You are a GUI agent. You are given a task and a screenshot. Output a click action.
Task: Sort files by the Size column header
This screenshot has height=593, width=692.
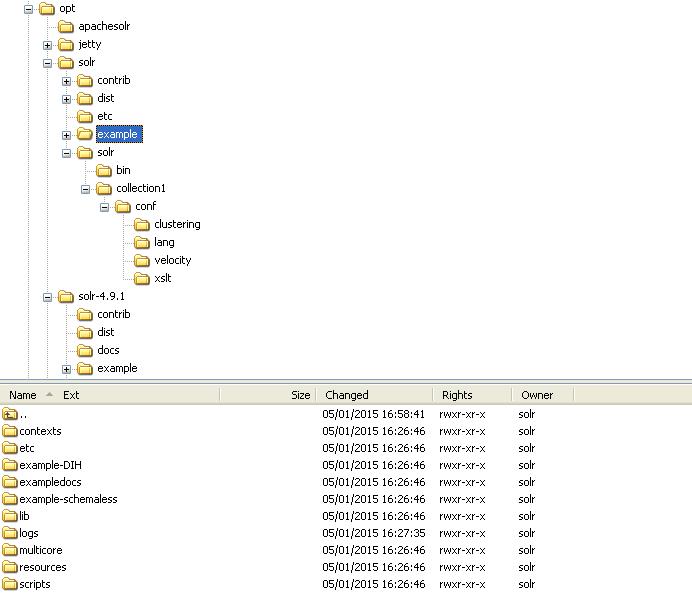[x=300, y=395]
